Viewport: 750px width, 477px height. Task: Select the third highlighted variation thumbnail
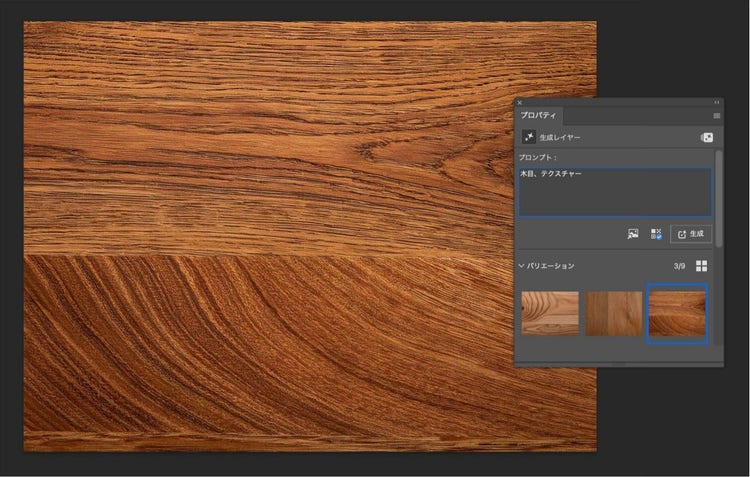677,313
